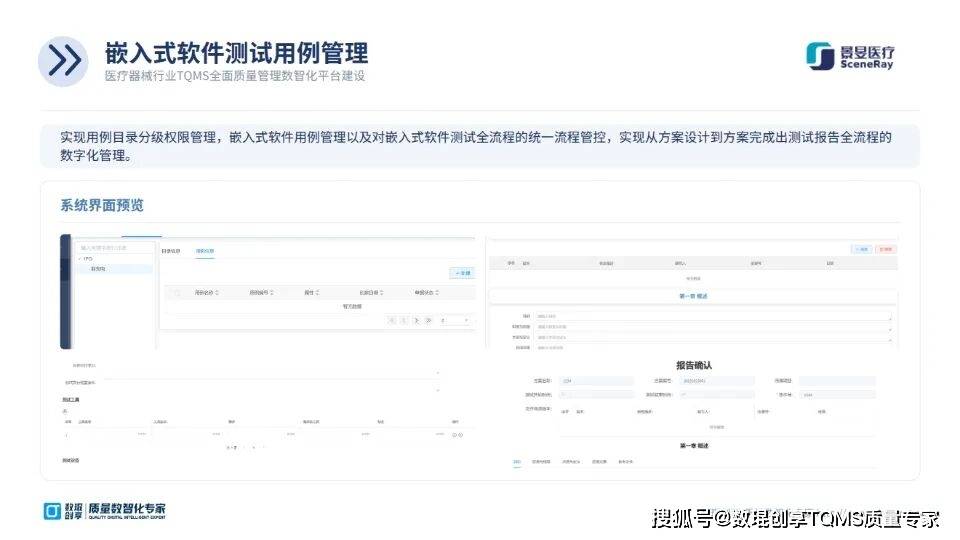Open the lower dropdown arrow above the 测试工具 section

click(438, 389)
